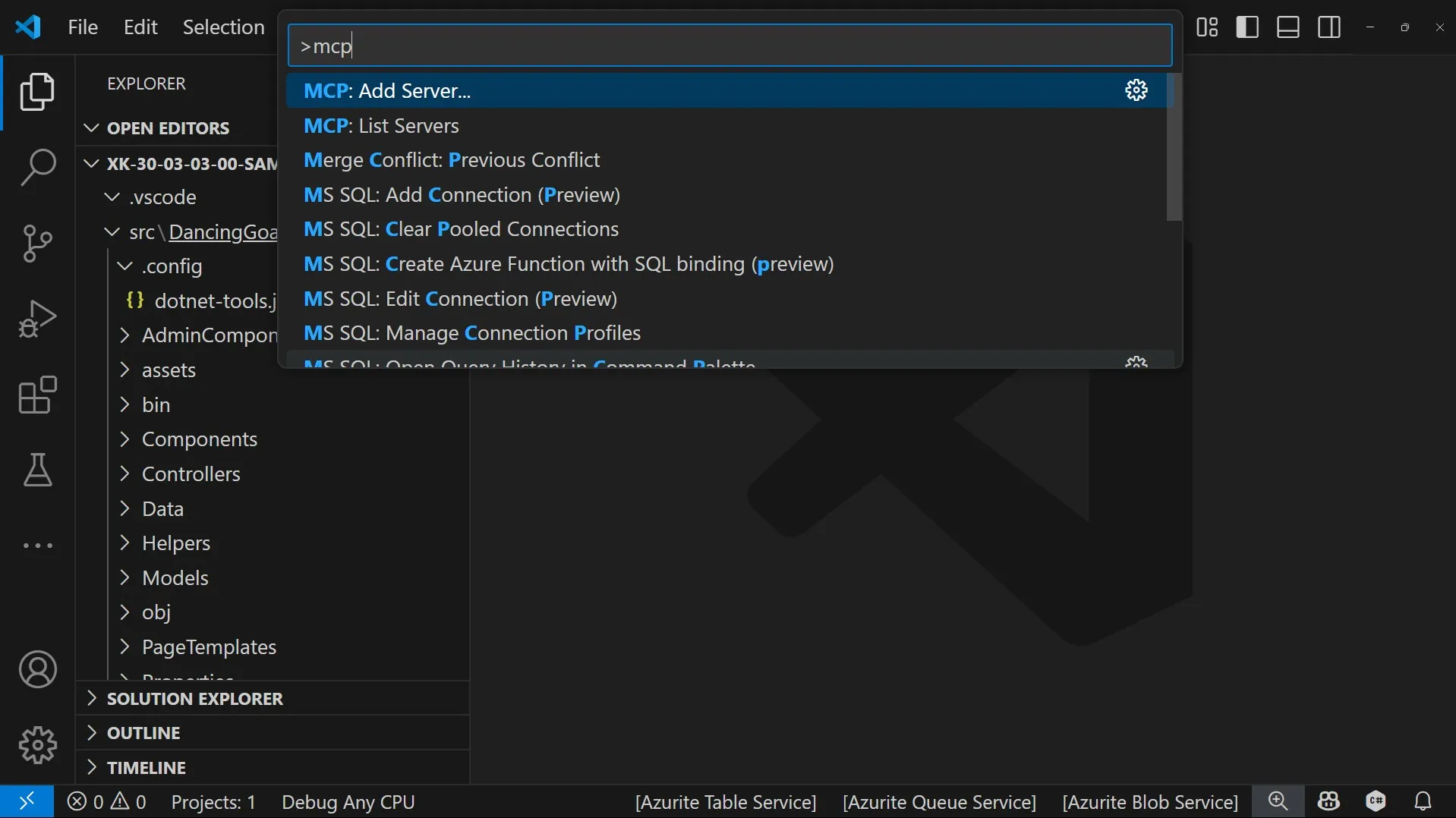Run MCP: List Servers command
Image resolution: width=1456 pixels, height=818 pixels.
(726, 125)
